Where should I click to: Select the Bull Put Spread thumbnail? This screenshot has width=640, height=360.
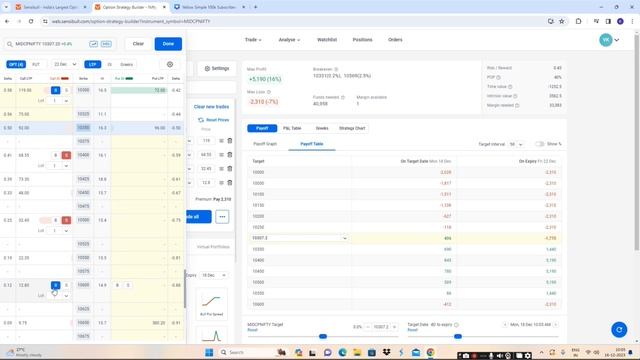coord(211,303)
